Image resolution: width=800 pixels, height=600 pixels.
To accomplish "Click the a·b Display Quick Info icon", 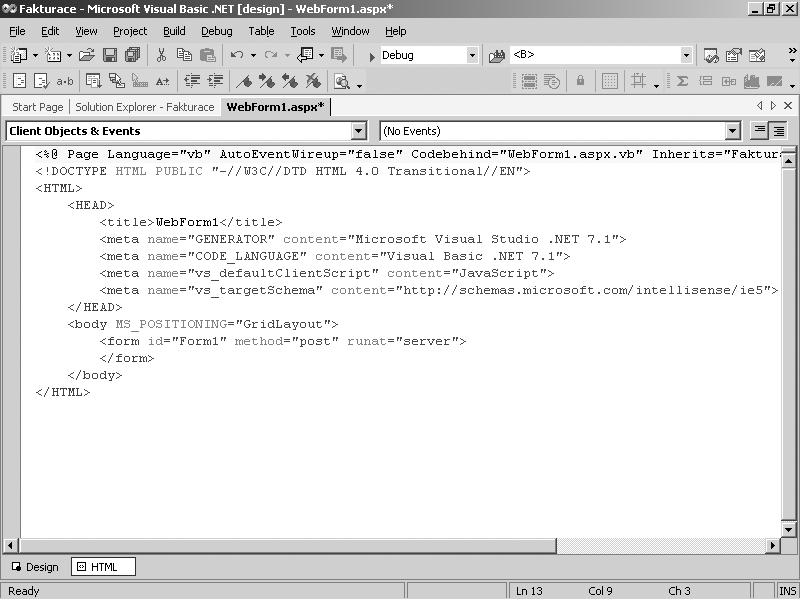I will (65, 81).
